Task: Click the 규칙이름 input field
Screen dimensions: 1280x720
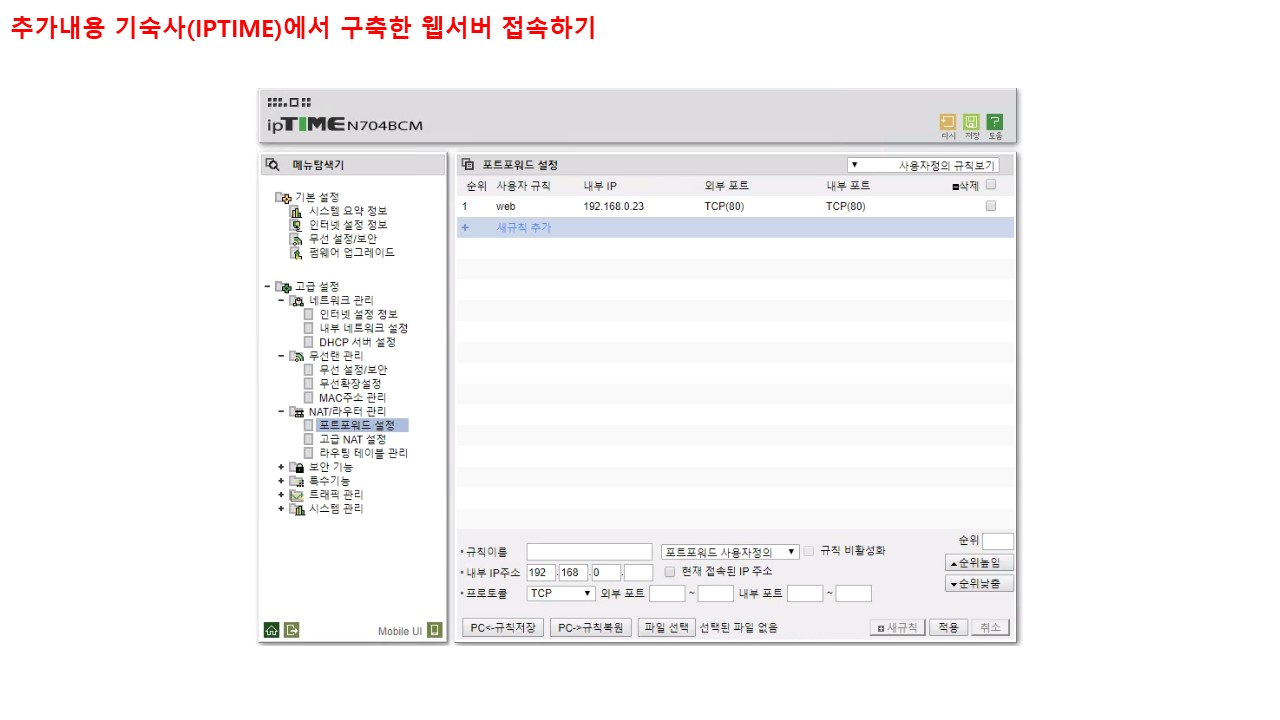Action: 589,552
